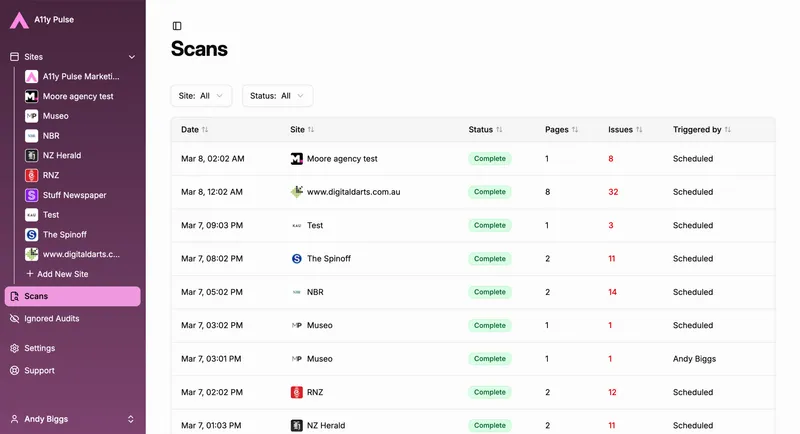Image resolution: width=800 pixels, height=434 pixels.
Task: Click issue count 3 in the Test scan row
Action: click(611, 225)
